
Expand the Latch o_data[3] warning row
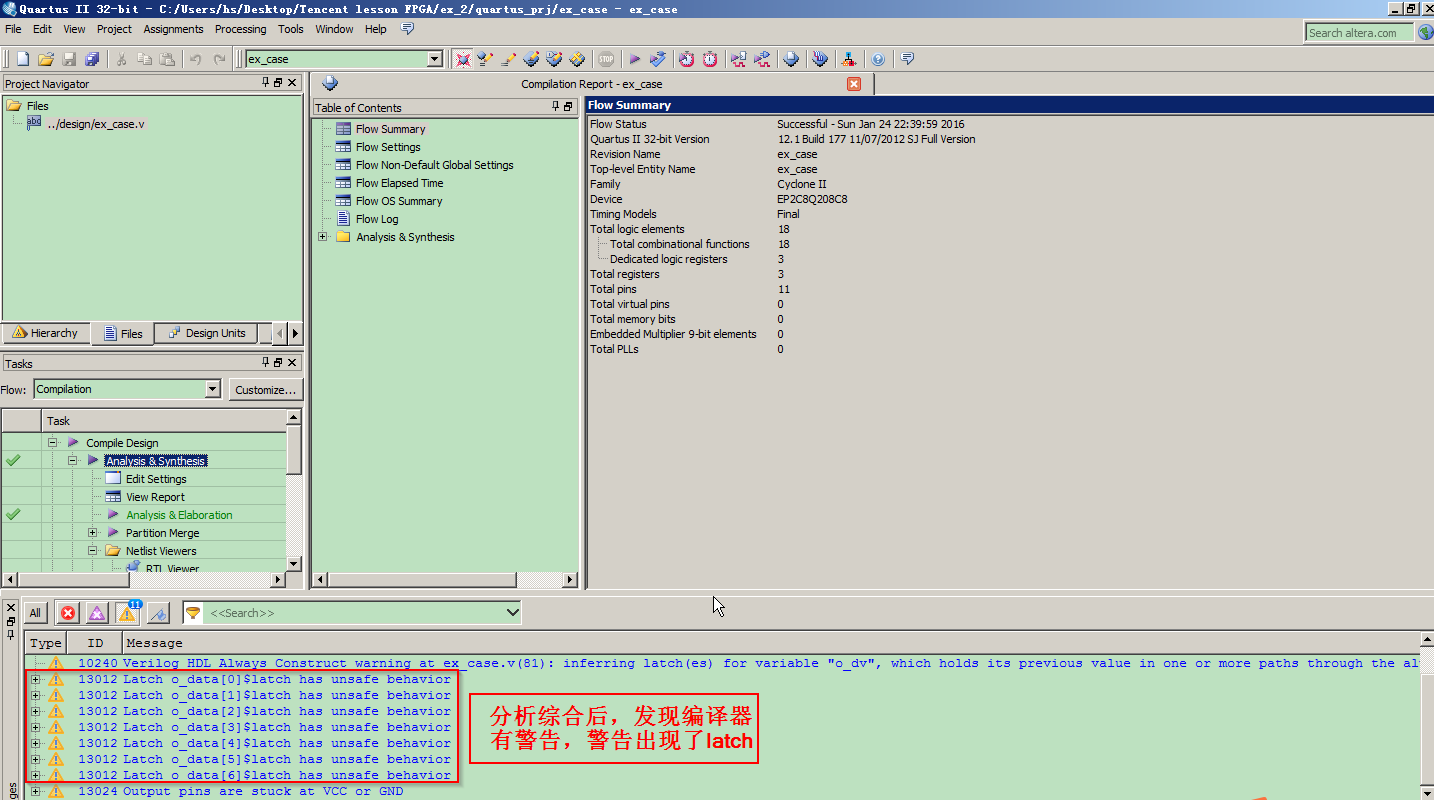click(x=36, y=727)
